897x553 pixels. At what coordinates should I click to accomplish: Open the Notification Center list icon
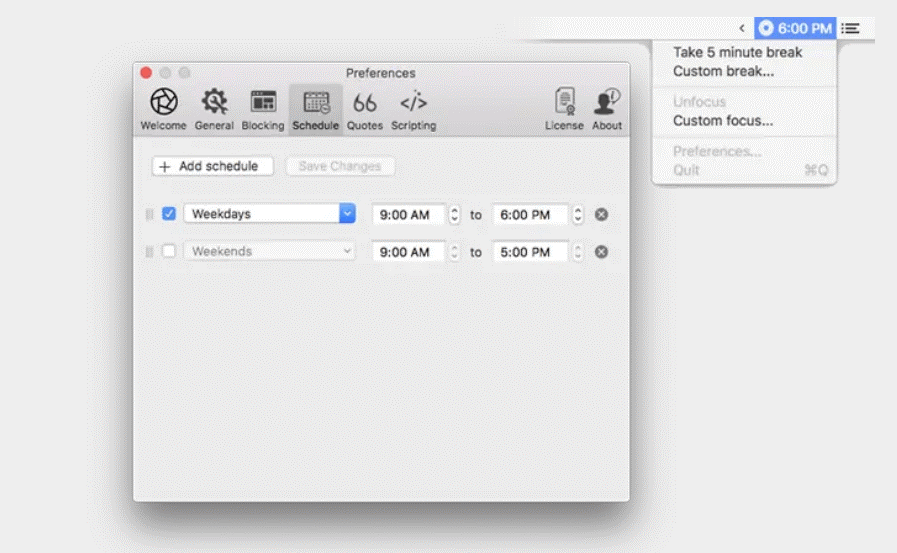pos(850,28)
